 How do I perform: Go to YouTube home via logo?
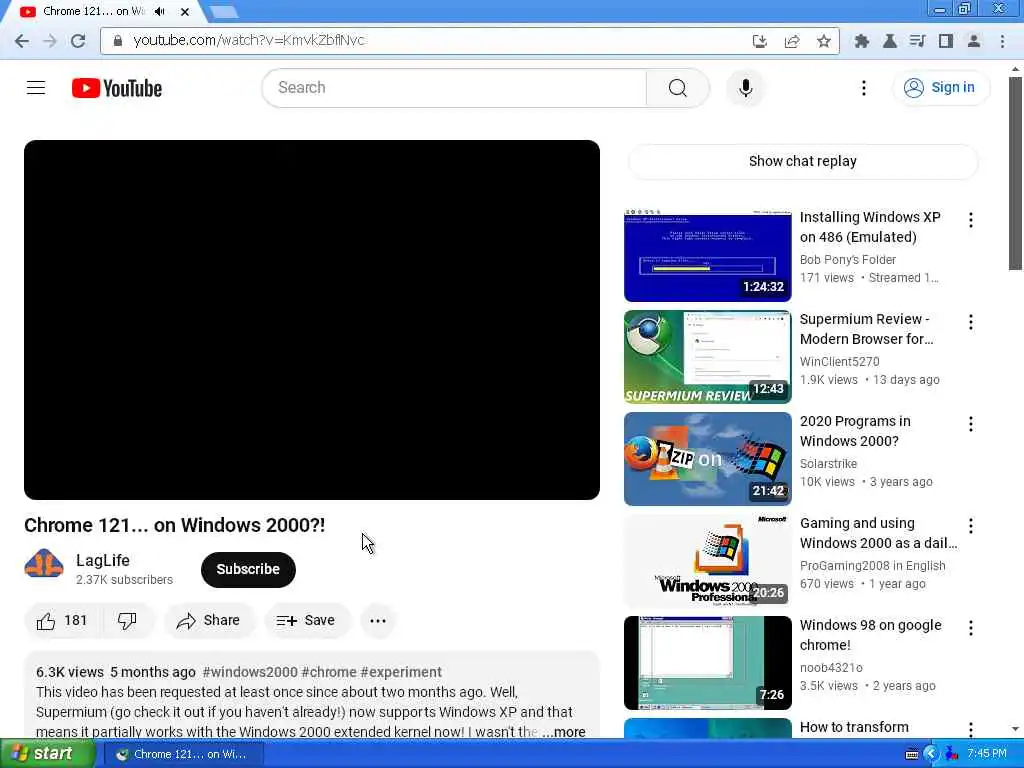click(117, 88)
